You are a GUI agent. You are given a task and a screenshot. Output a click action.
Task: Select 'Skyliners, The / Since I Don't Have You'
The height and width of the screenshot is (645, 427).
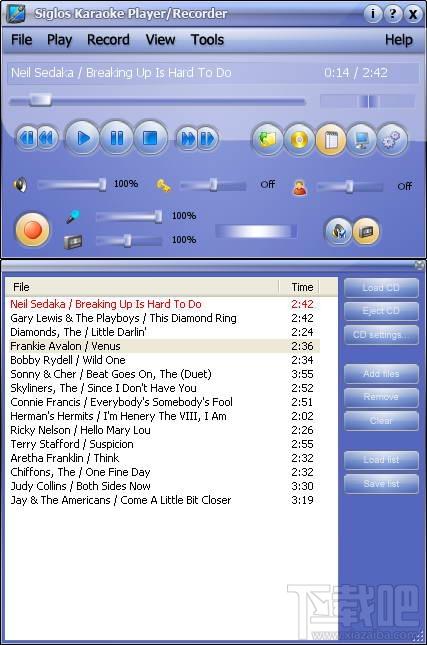click(163, 388)
